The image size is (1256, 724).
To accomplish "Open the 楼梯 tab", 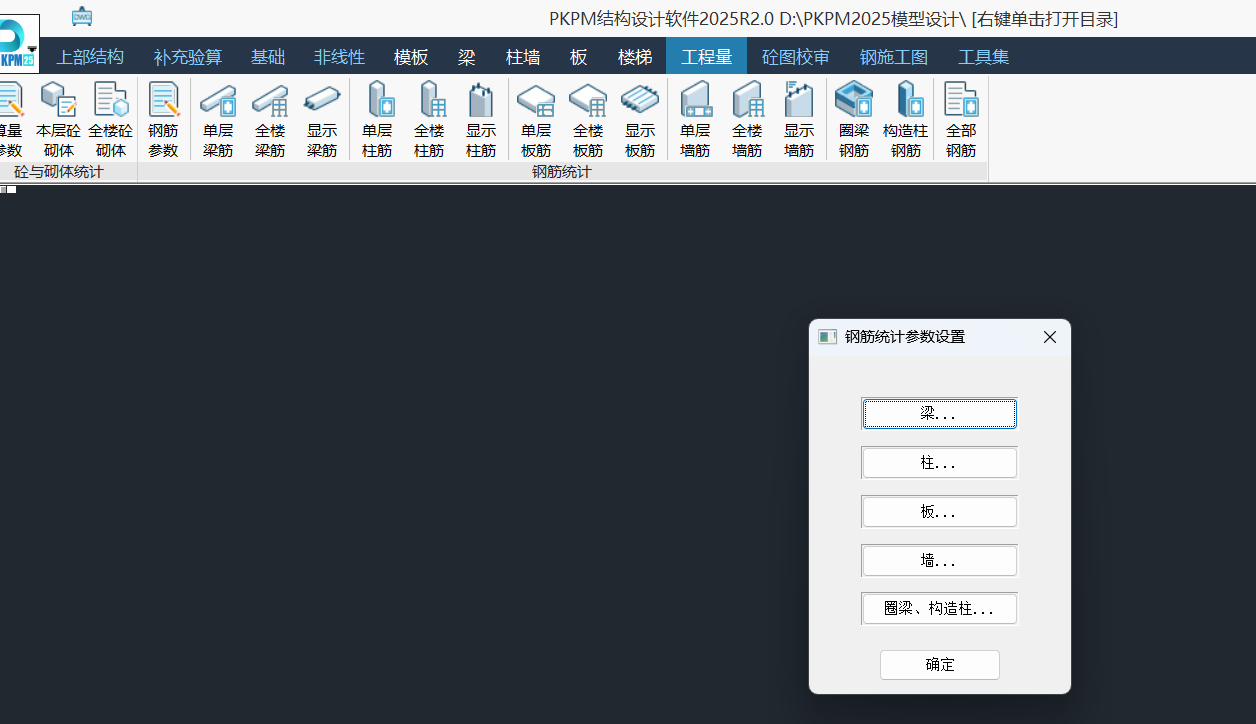I will 635,57.
